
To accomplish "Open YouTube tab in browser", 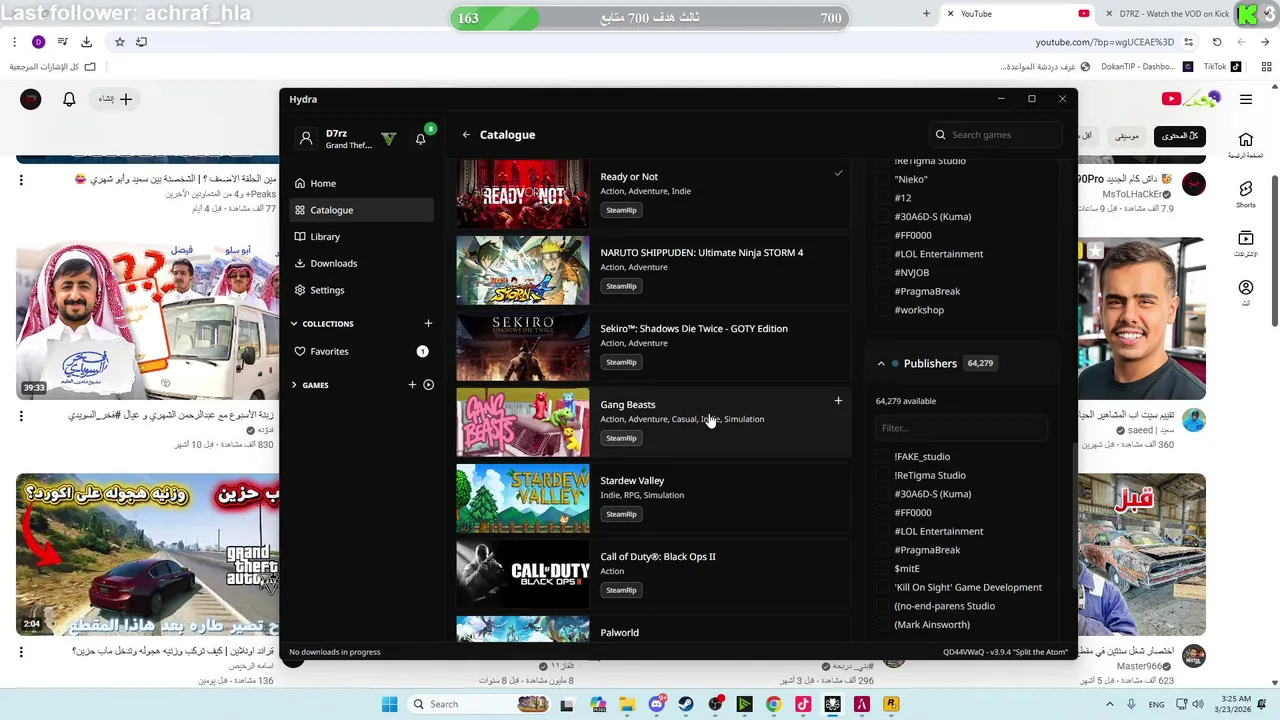I will click(1018, 14).
